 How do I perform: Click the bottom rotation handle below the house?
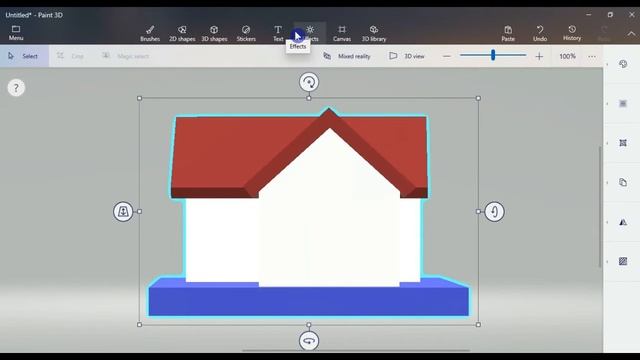click(309, 341)
